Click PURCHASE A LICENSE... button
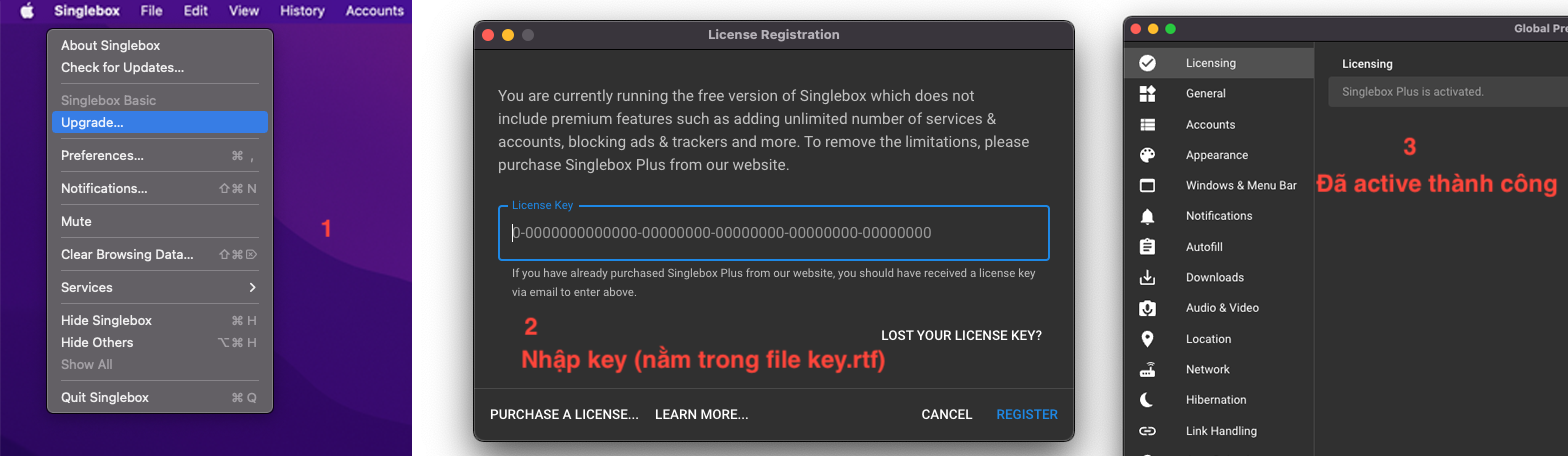 coord(564,414)
